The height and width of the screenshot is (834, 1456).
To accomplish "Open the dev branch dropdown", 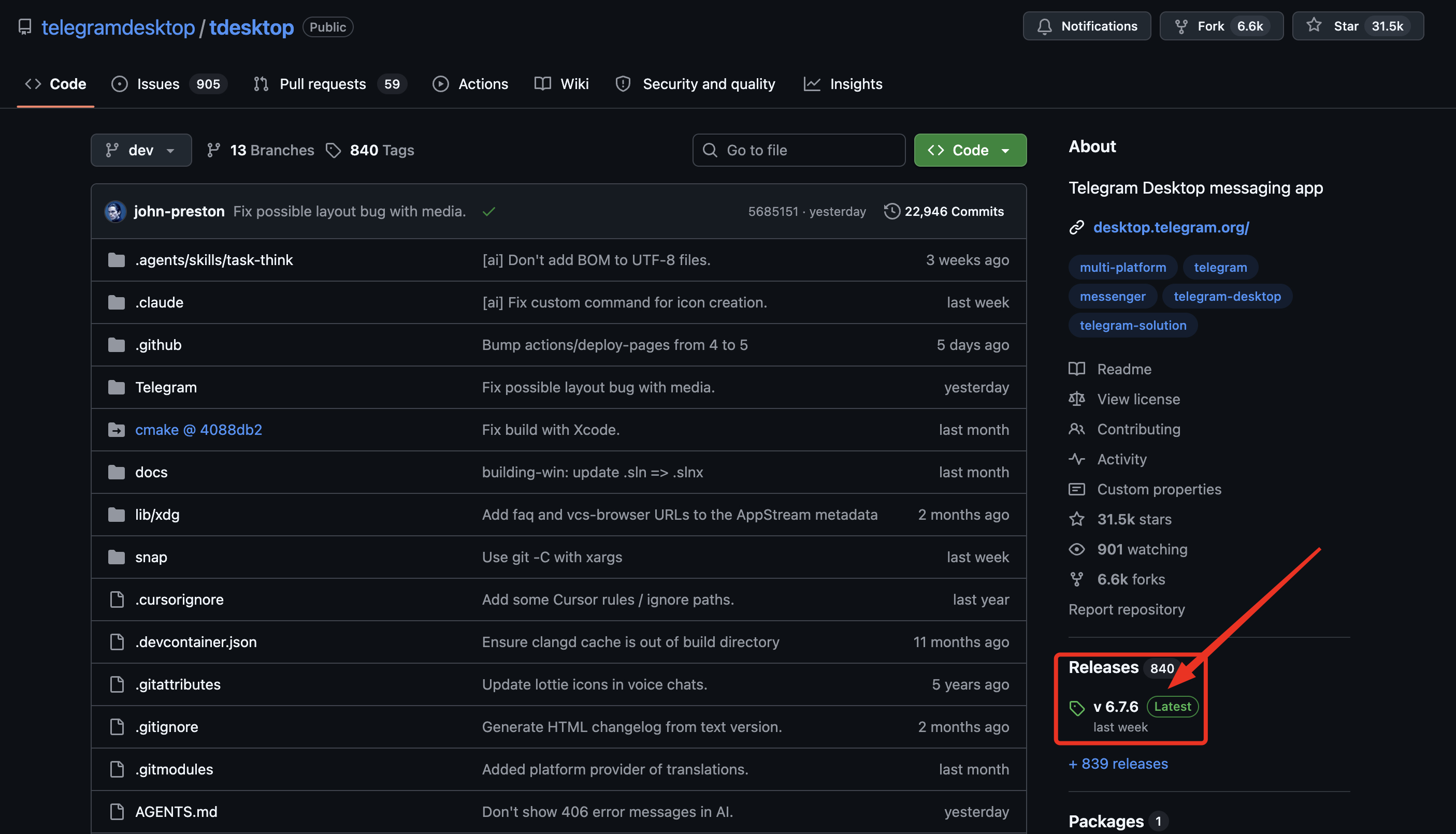I will click(x=141, y=150).
